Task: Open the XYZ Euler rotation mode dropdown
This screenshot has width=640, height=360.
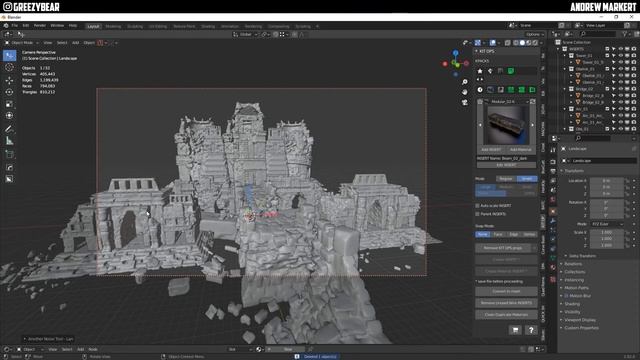Action: 607,224
